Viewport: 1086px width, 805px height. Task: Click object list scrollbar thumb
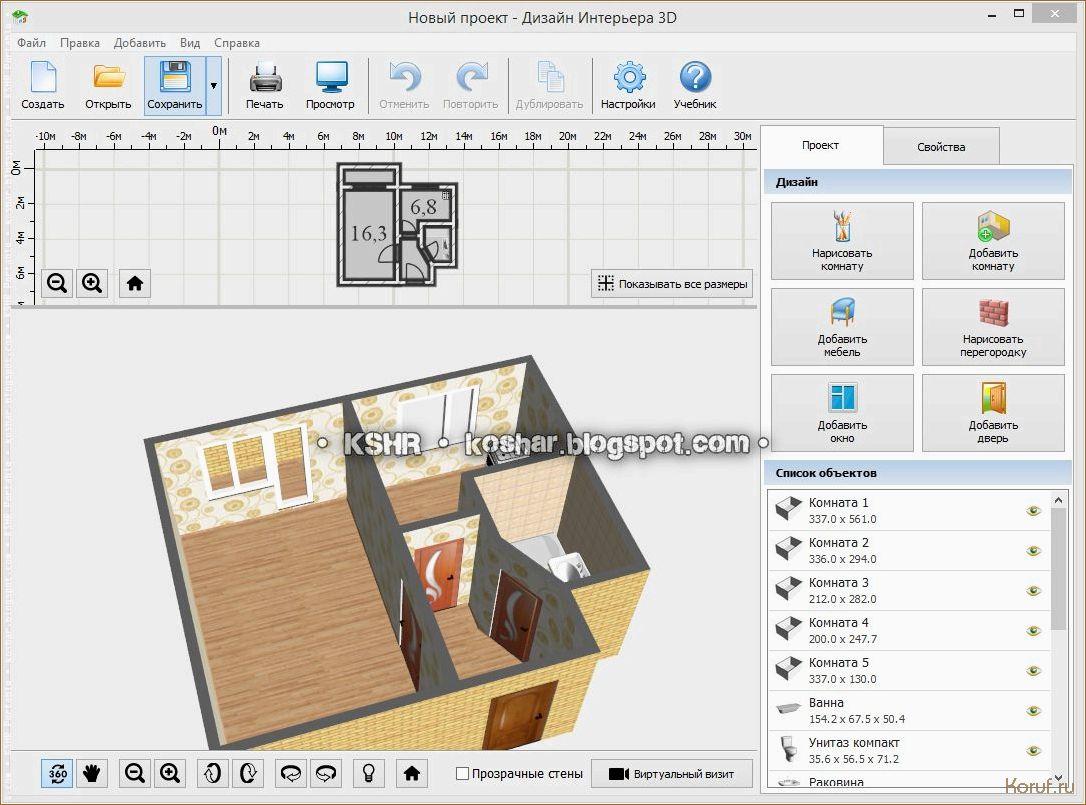1058,568
